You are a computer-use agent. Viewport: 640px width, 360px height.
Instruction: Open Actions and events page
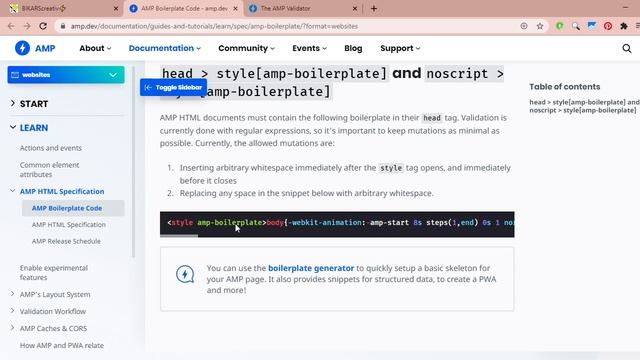[51, 148]
